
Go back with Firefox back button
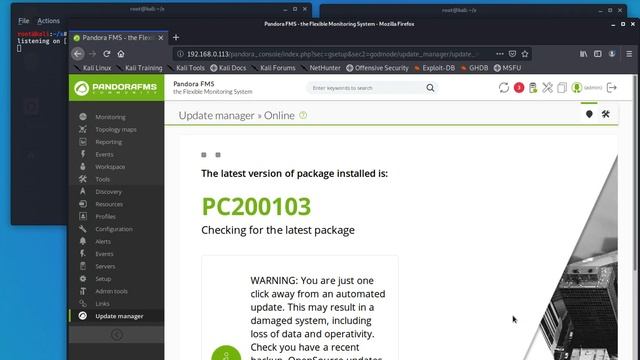coord(78,54)
